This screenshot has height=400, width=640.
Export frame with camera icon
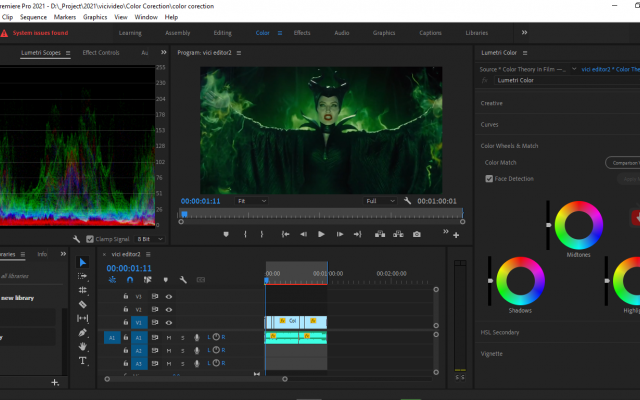click(x=416, y=234)
